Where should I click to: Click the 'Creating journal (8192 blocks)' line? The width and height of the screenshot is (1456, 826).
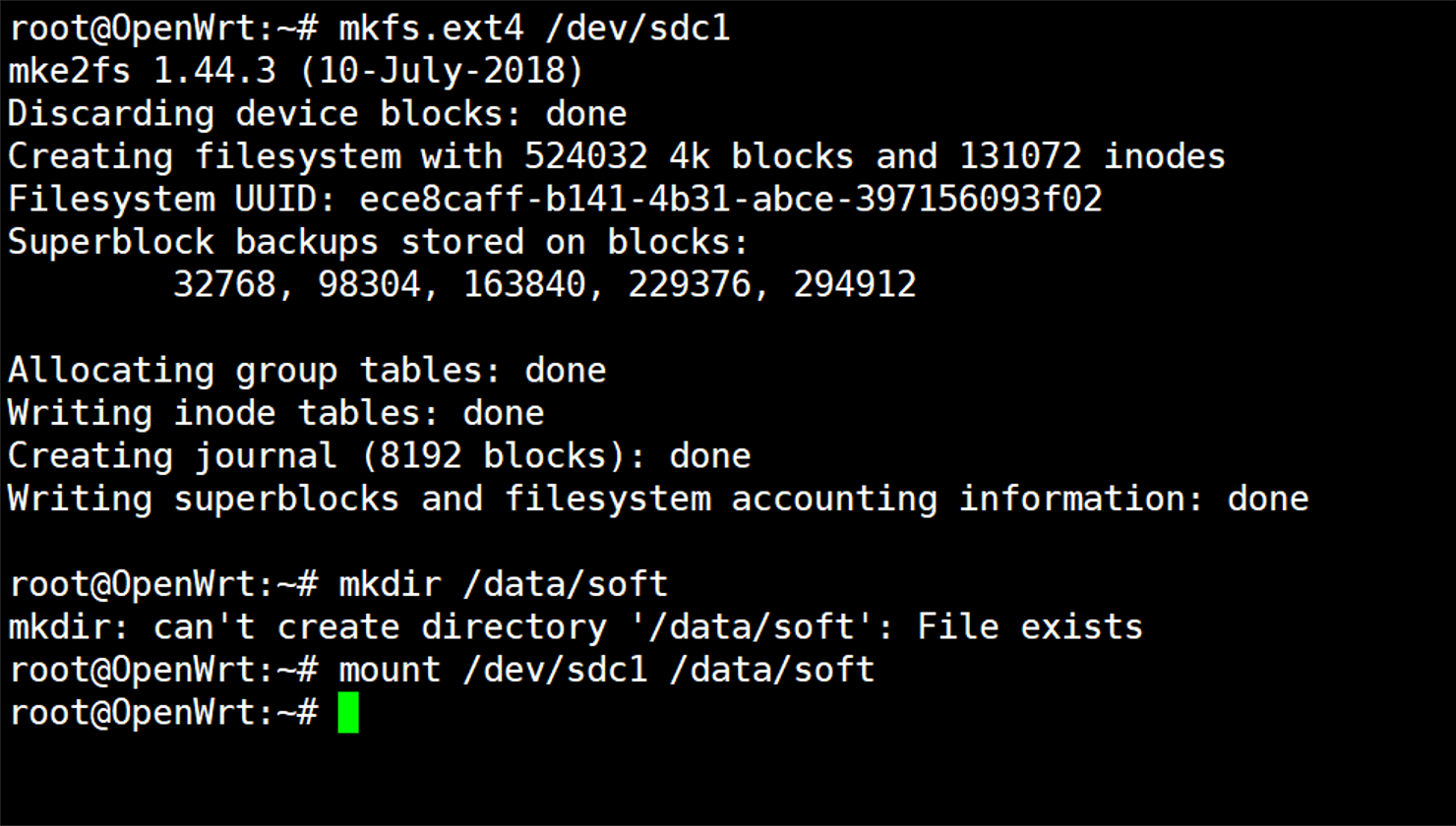pyautogui.click(x=379, y=456)
